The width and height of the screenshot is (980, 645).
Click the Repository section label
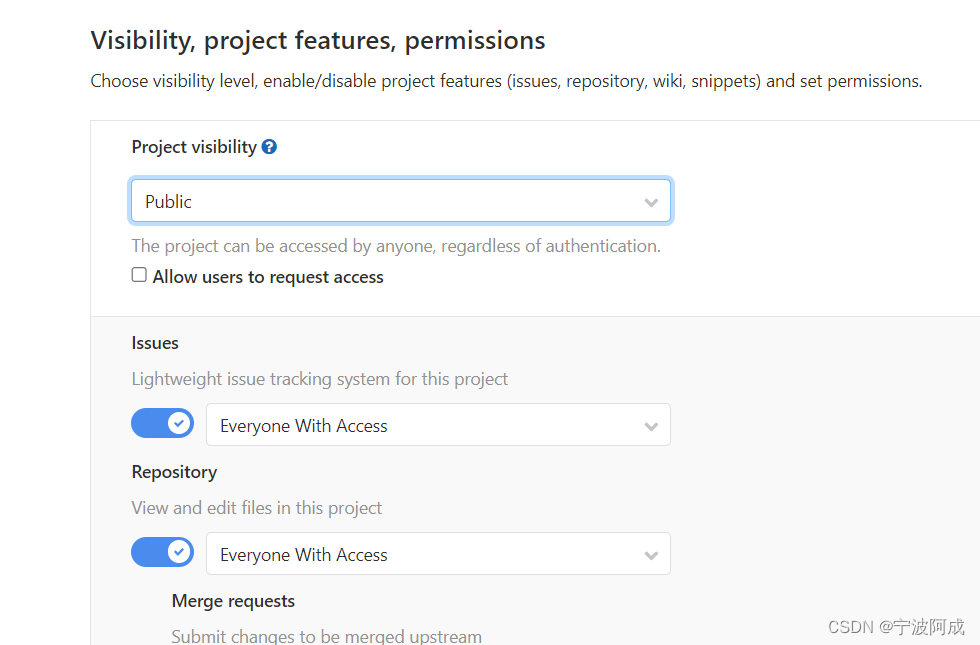[174, 472]
